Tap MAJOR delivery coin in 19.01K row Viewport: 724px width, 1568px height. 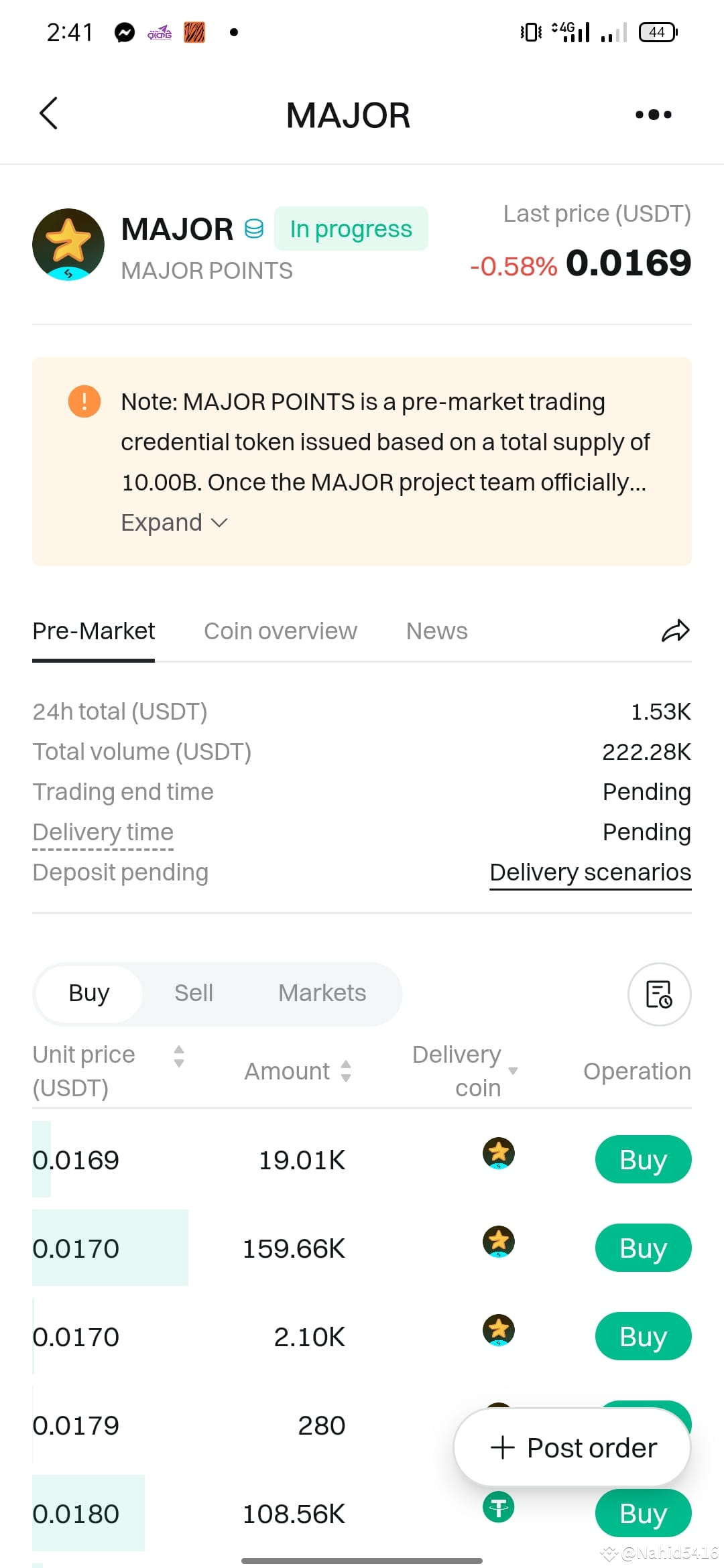[499, 1153]
